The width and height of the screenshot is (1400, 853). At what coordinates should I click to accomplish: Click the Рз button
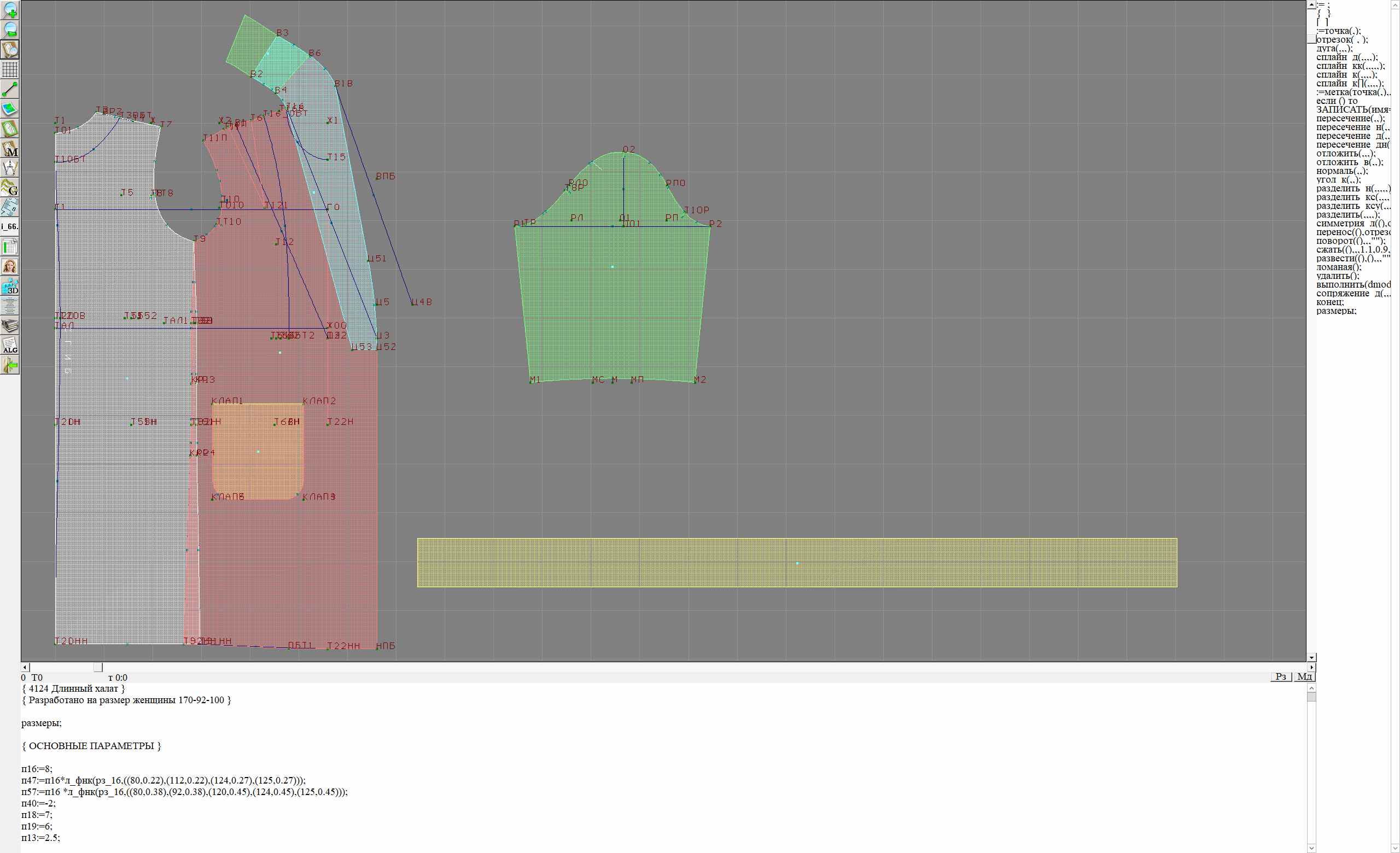coord(1281,676)
